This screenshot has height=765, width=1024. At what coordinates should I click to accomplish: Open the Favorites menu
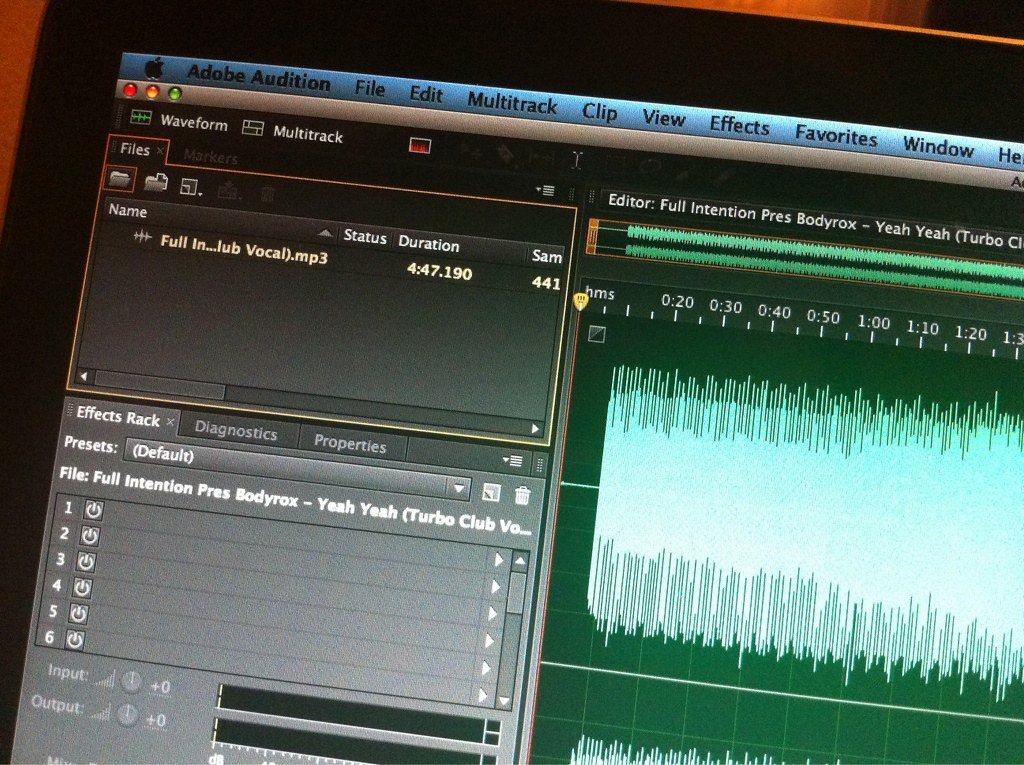(x=835, y=136)
